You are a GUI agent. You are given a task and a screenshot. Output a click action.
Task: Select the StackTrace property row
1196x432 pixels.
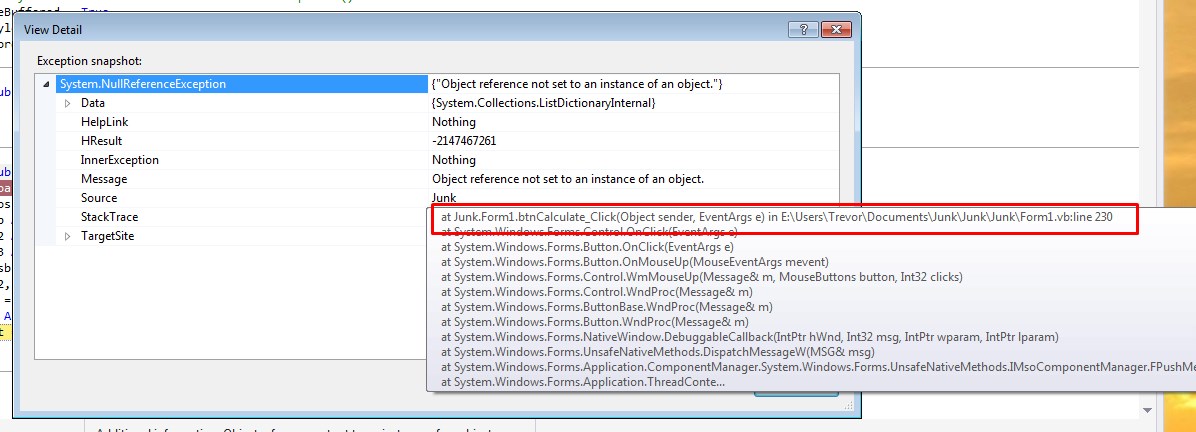[109, 217]
